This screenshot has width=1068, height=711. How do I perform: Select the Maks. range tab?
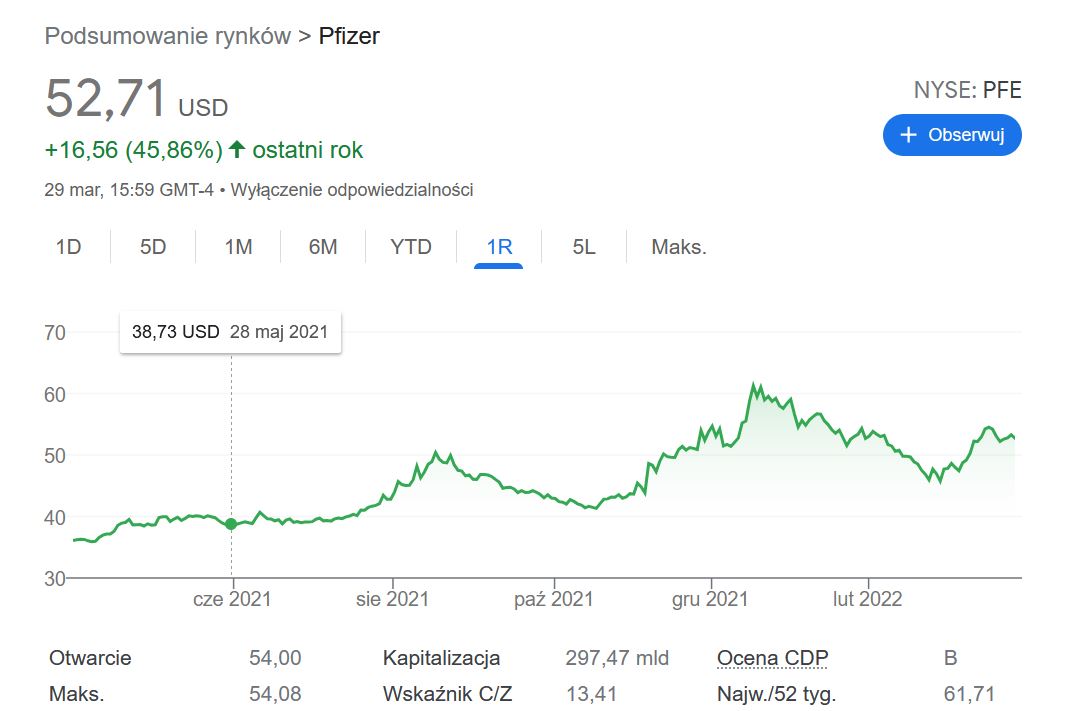coord(679,247)
